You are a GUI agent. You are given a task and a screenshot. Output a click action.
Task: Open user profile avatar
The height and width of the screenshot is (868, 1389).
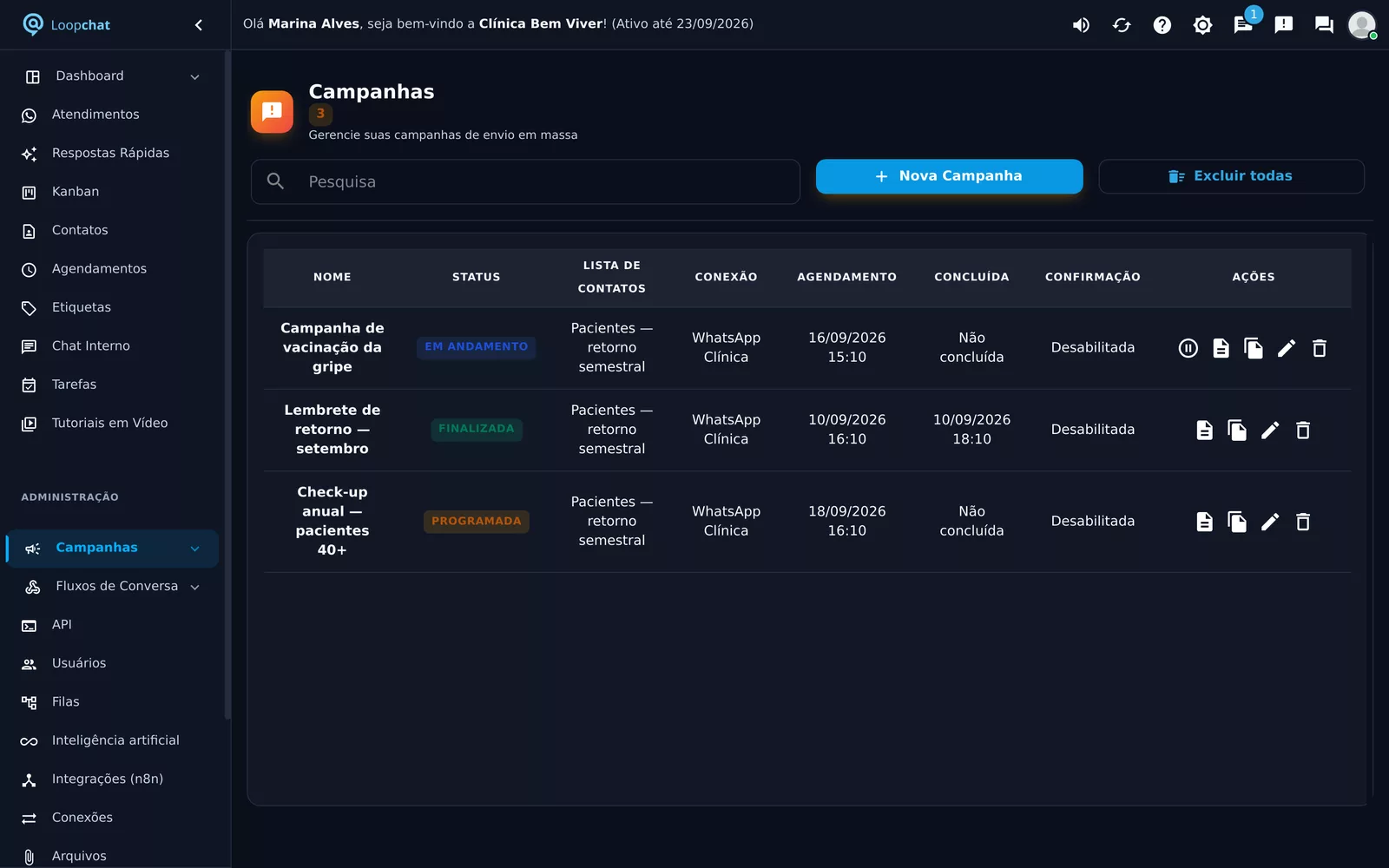[1362, 25]
